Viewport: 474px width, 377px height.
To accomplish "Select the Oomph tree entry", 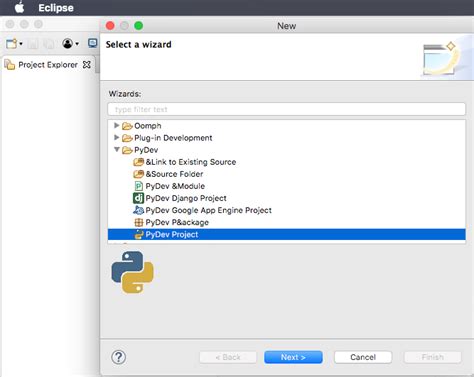I will tap(148, 126).
